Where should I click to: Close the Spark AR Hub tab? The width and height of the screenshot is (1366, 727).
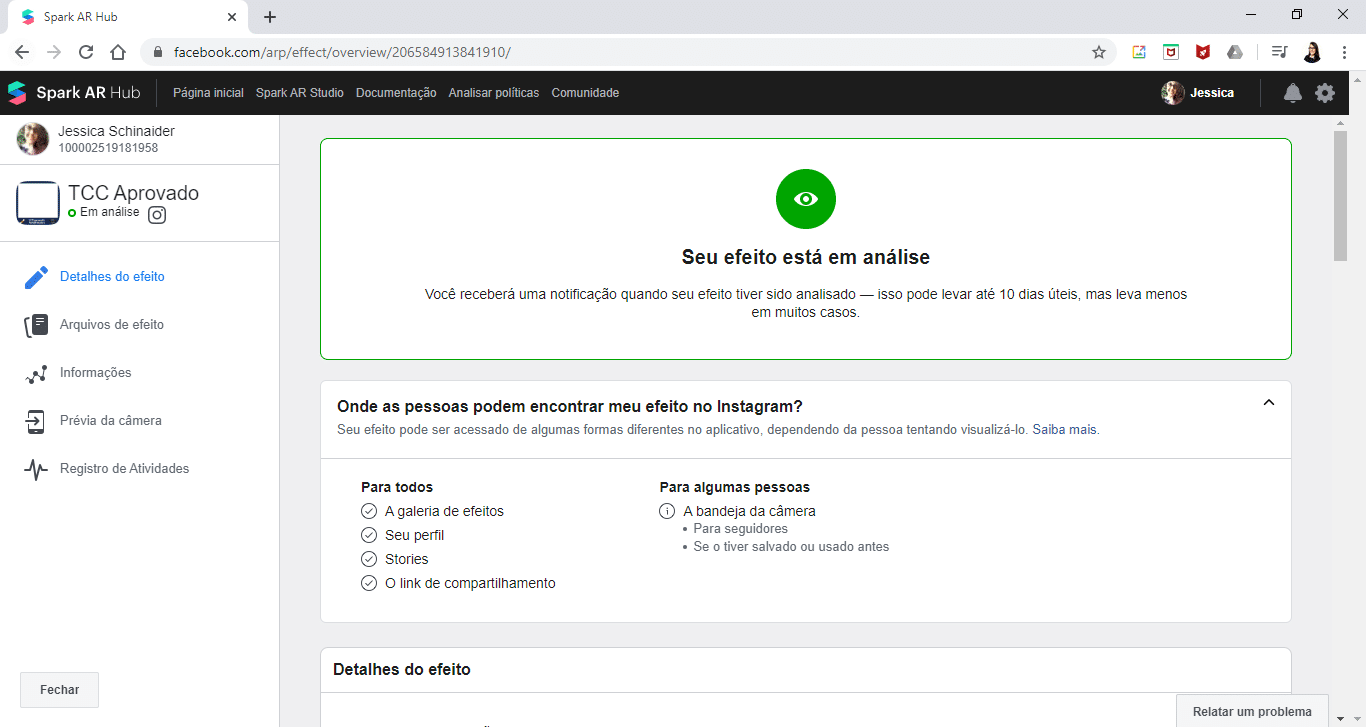[x=232, y=17]
